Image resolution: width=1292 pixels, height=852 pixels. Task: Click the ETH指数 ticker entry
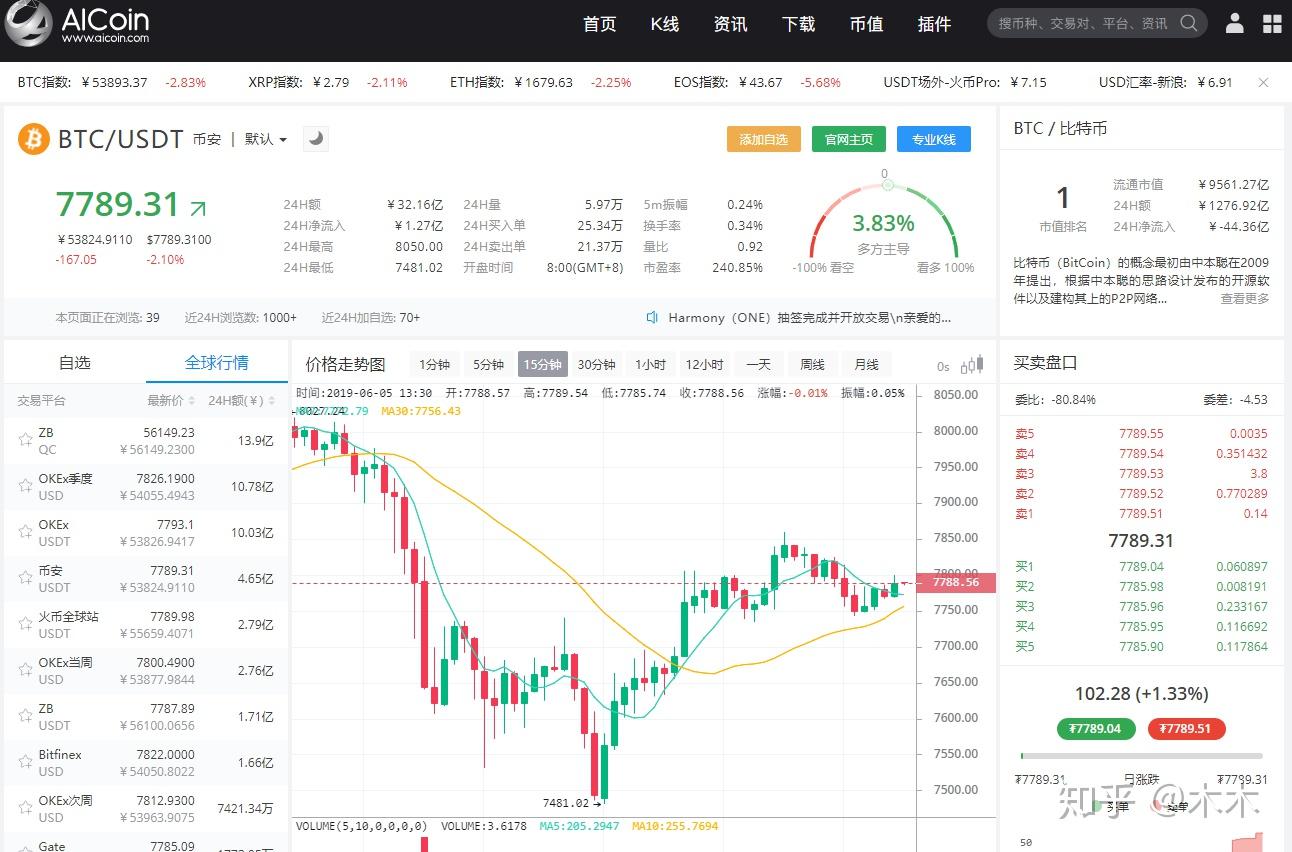pyautogui.click(x=541, y=82)
